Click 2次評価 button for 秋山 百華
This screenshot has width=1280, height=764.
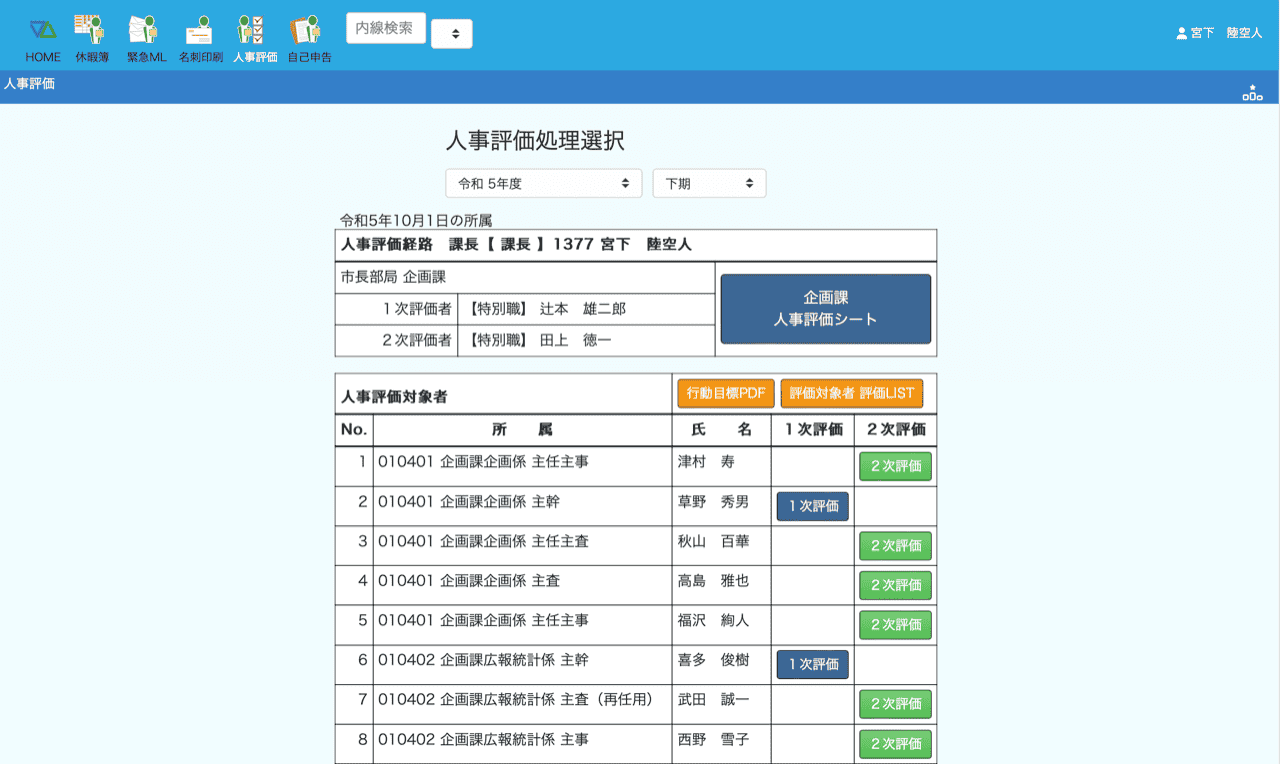895,546
